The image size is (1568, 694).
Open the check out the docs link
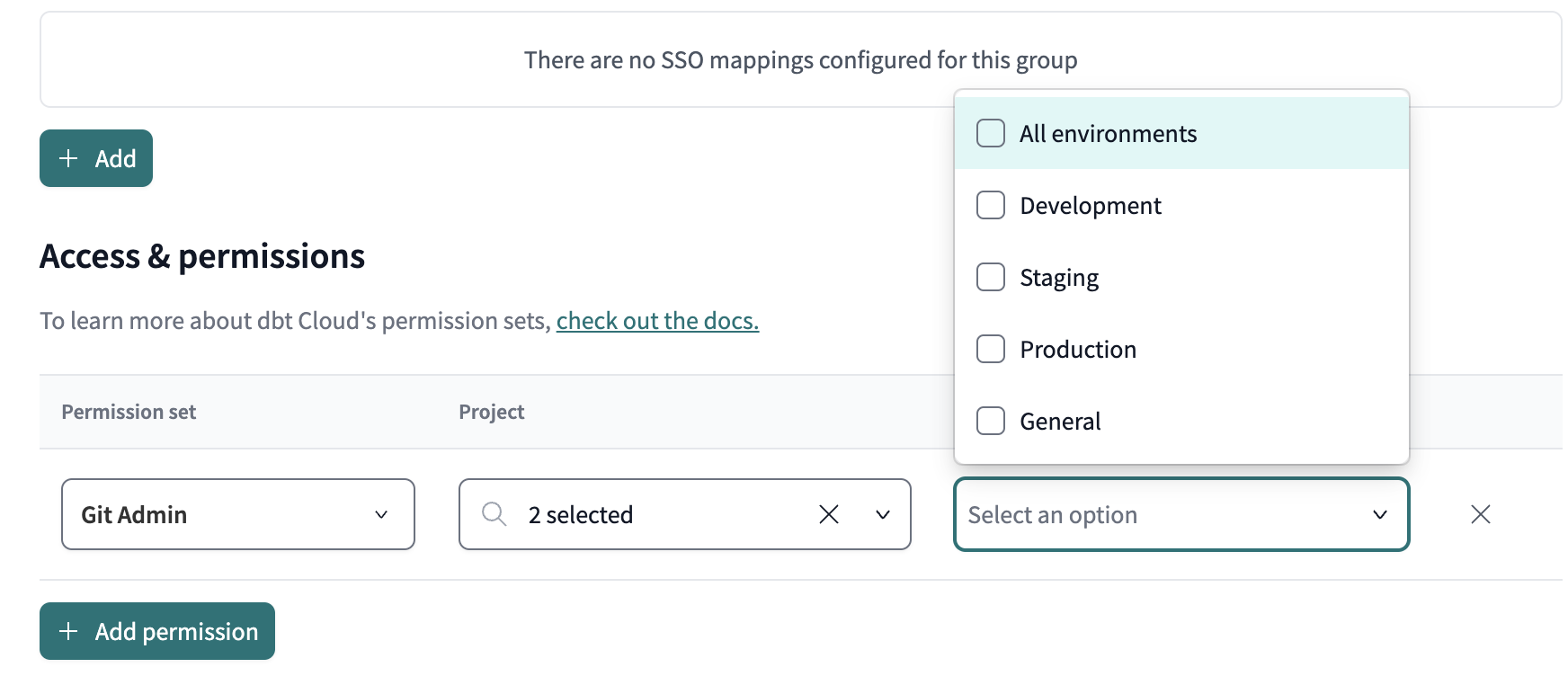657,321
